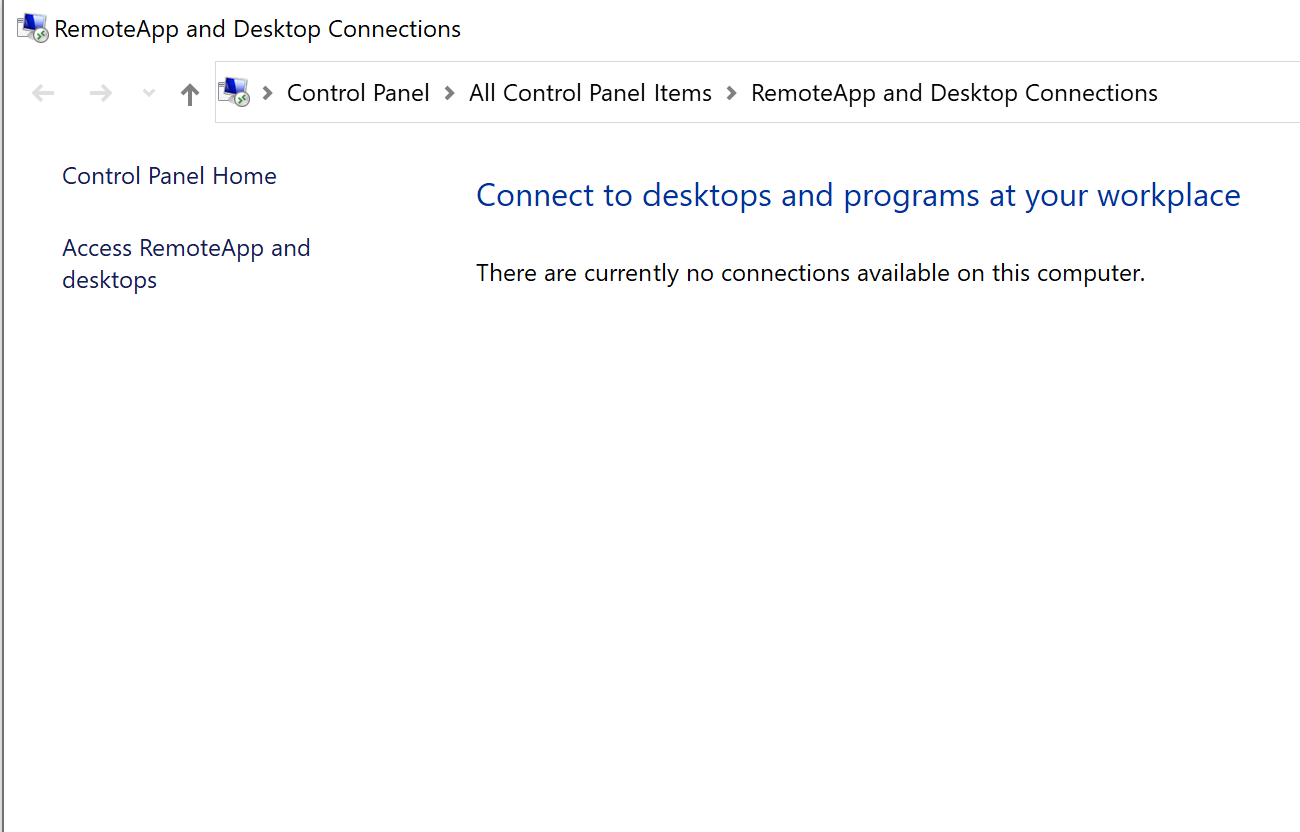The height and width of the screenshot is (832, 1300).
Task: Click the 'no connections available' message text
Action: point(810,273)
